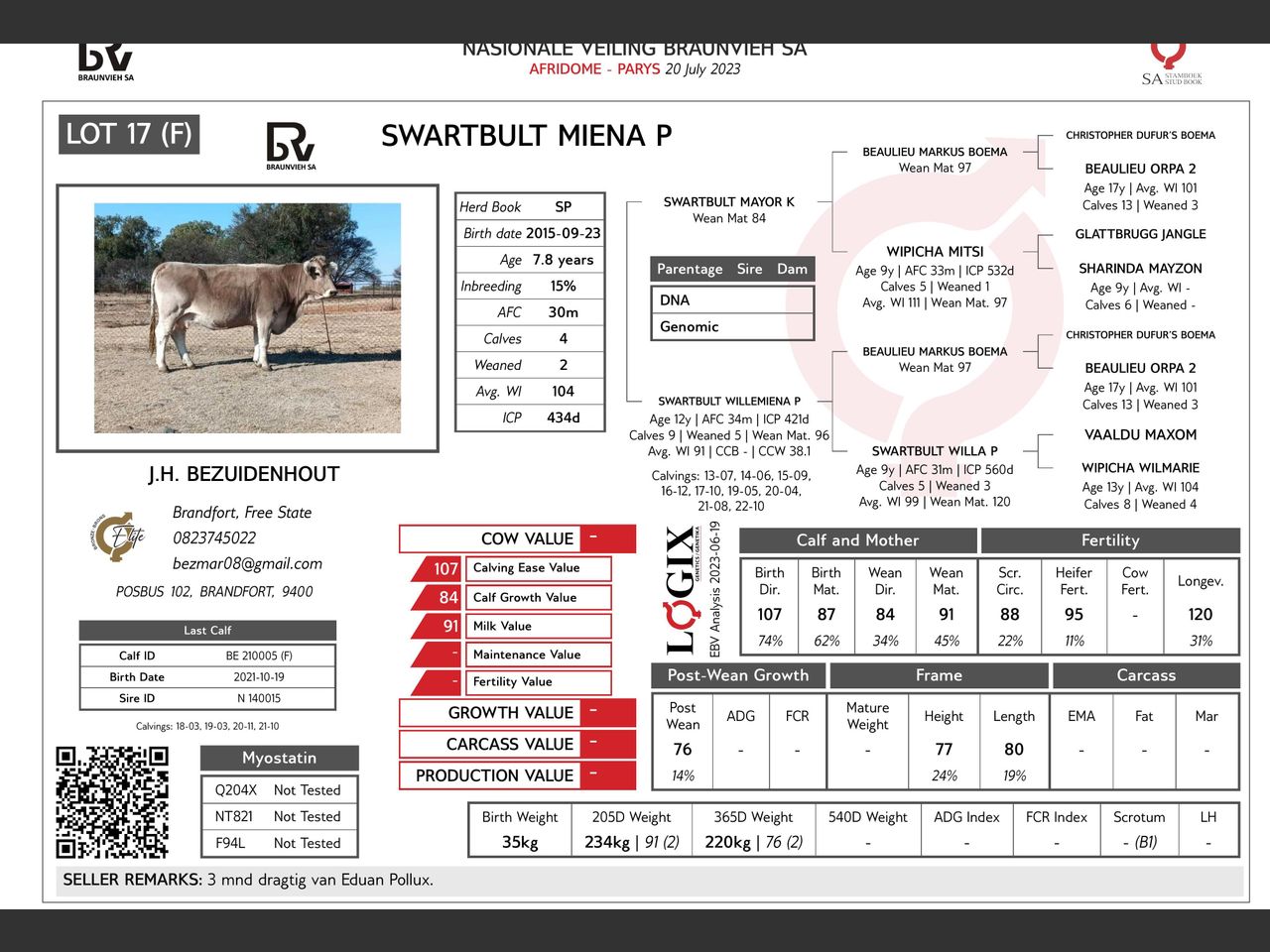Click the Myostatin table header

coord(279,758)
